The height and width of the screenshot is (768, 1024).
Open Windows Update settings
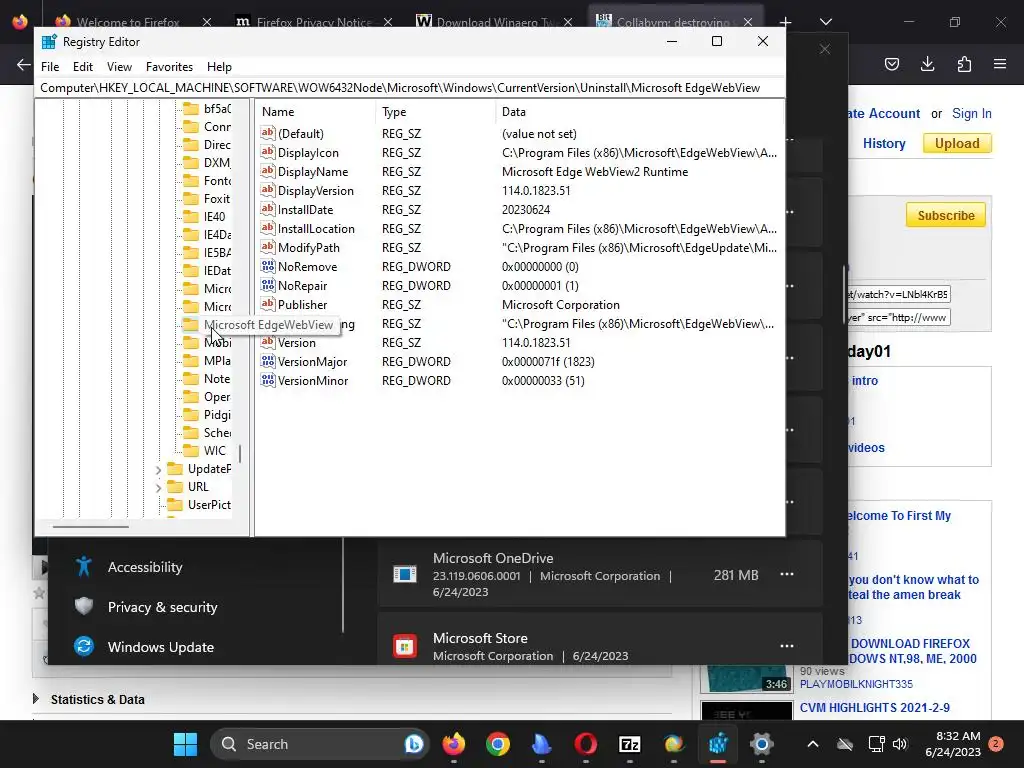(161, 647)
